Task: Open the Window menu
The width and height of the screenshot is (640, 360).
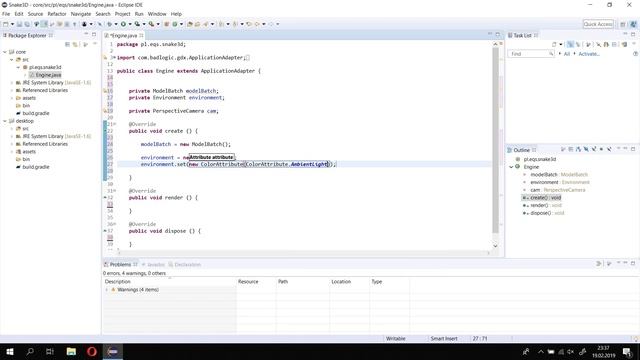Action: 157,14
